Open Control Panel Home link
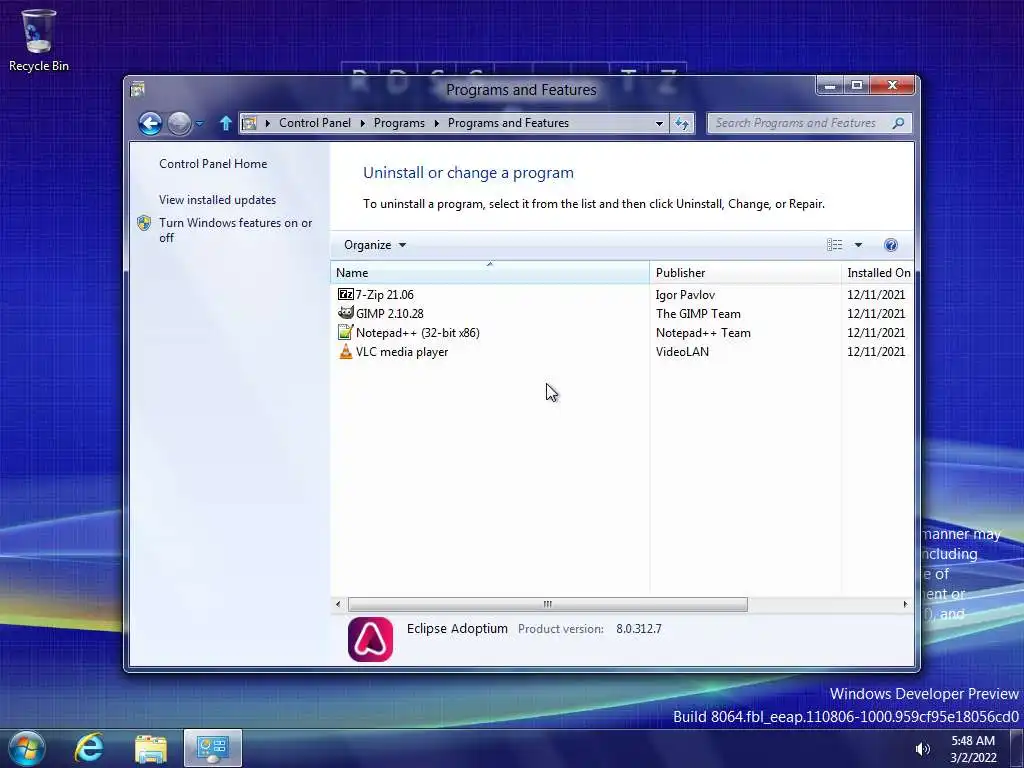 coord(213,164)
